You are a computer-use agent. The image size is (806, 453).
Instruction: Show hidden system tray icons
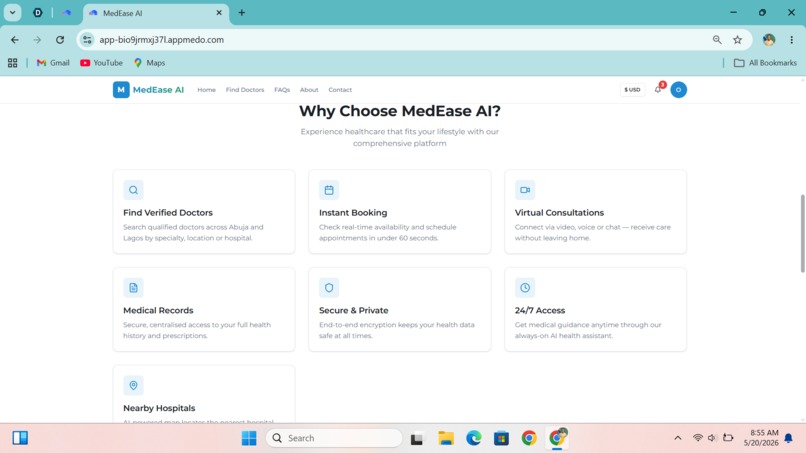pyautogui.click(x=677, y=438)
